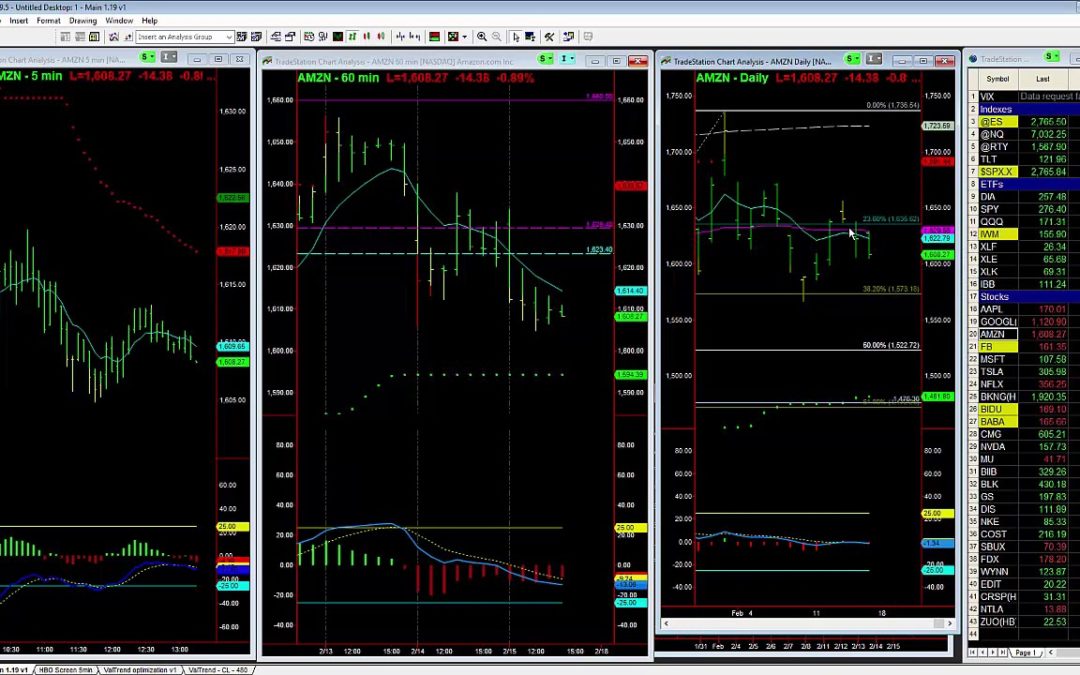Click the first toolbar icon left of Insert Analysis Group
This screenshot has height=675, width=1080.
click(x=114, y=37)
